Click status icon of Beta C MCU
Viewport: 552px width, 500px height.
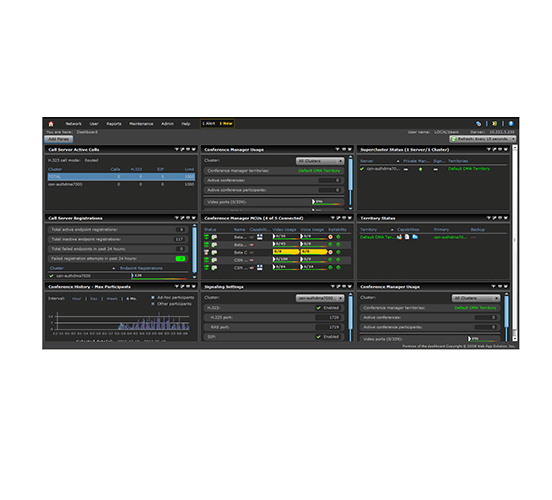[207, 252]
